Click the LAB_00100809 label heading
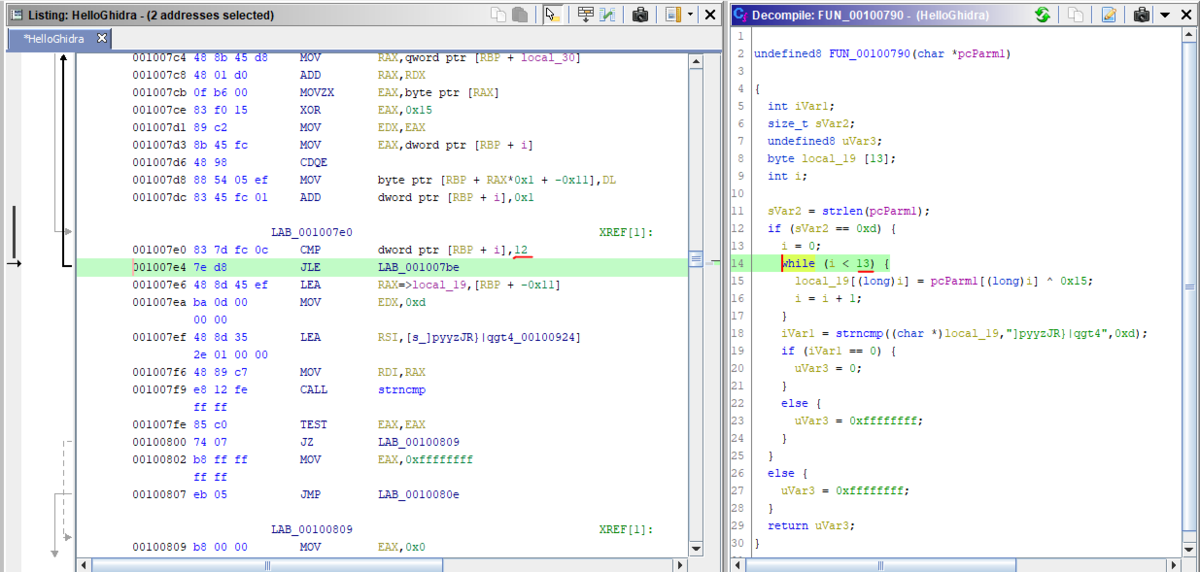 [311, 529]
